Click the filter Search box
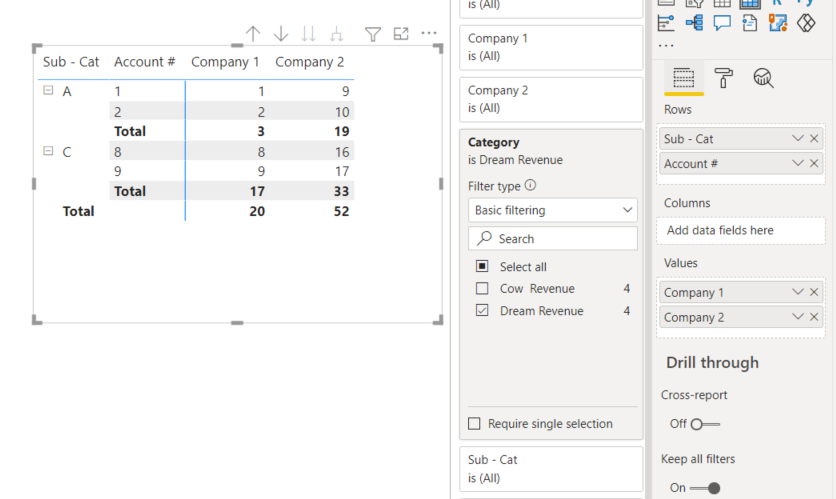836x499 pixels. coord(552,238)
